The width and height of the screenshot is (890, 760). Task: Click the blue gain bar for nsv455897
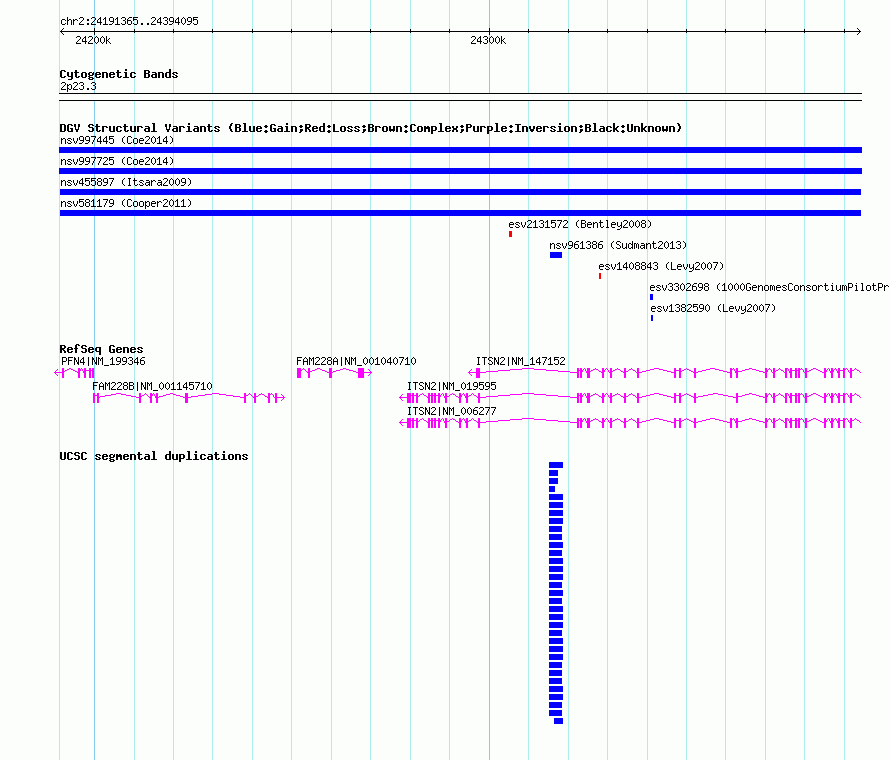460,192
